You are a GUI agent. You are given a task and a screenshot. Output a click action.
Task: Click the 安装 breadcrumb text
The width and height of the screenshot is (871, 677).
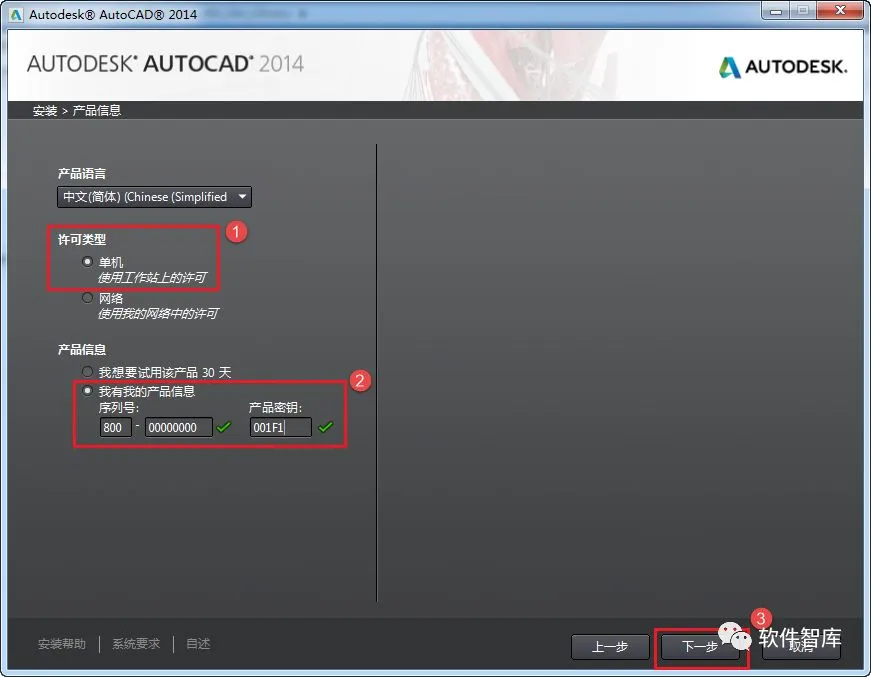pyautogui.click(x=44, y=111)
